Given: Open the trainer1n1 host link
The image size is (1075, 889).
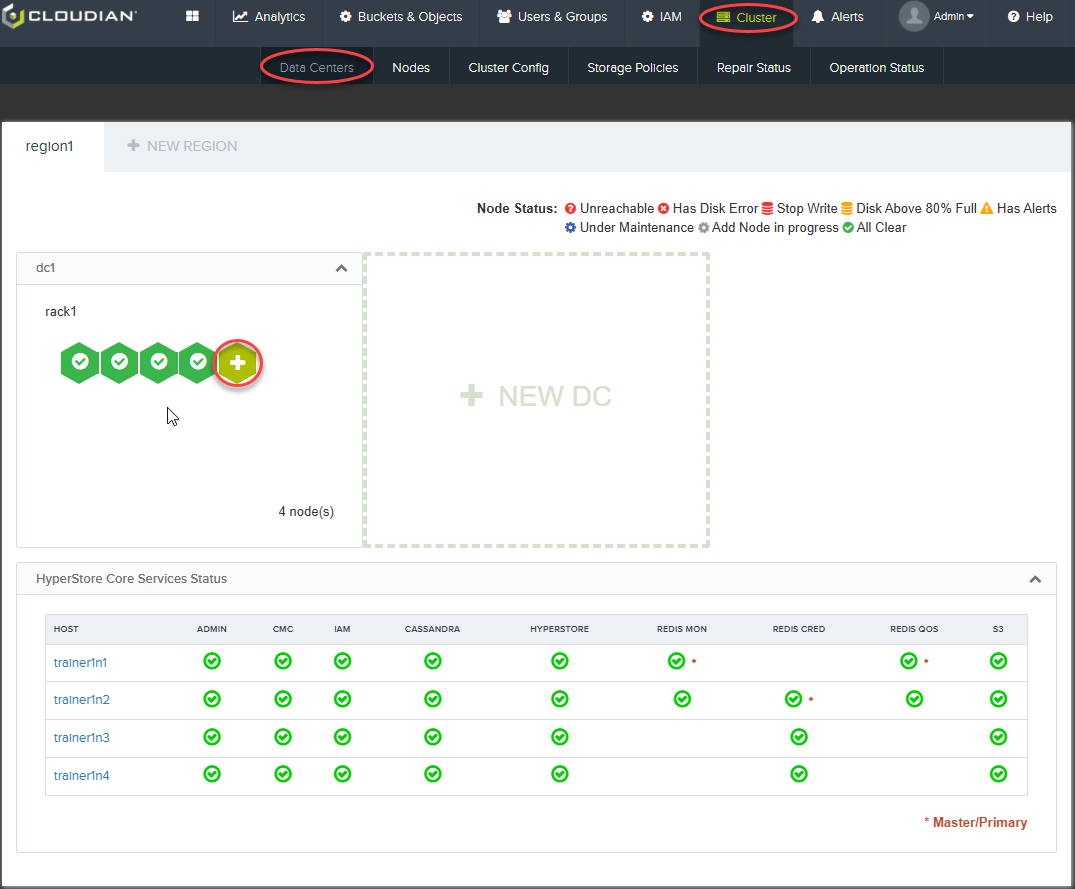Looking at the screenshot, I should click(80, 662).
